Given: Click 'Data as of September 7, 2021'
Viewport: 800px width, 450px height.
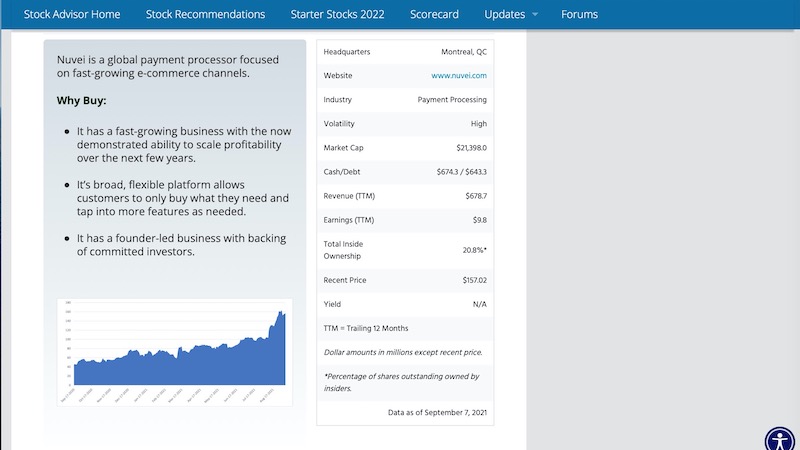Looking at the screenshot, I should point(437,412).
